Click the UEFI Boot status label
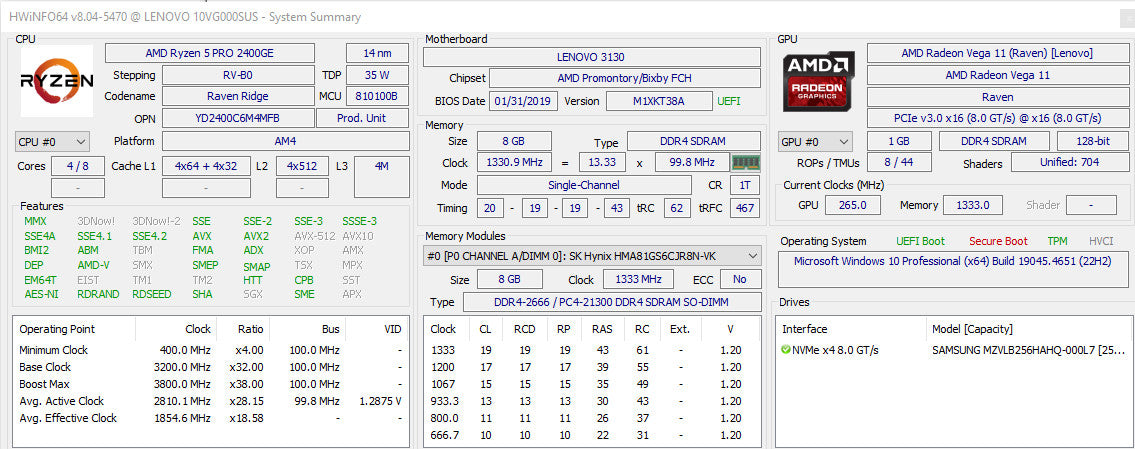 (x=920, y=241)
